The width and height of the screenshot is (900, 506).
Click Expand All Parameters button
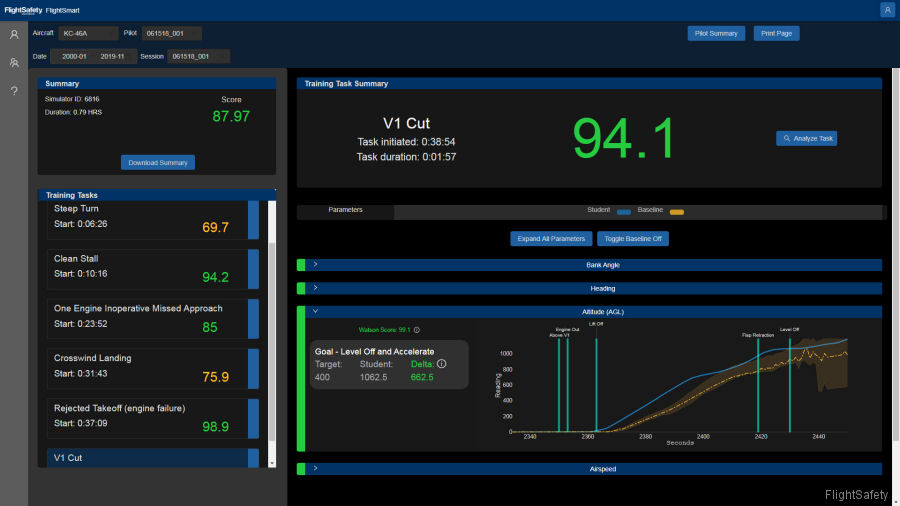[551, 239]
